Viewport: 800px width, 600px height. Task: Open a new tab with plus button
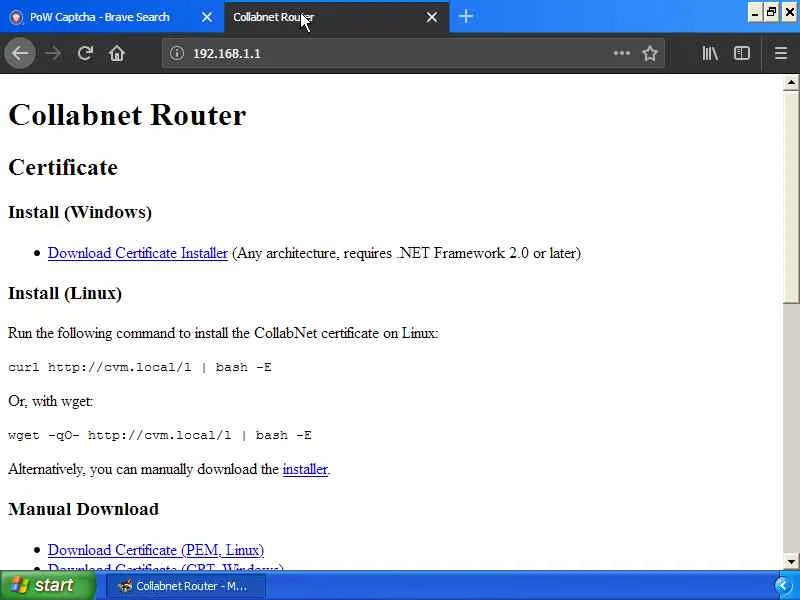click(x=466, y=17)
